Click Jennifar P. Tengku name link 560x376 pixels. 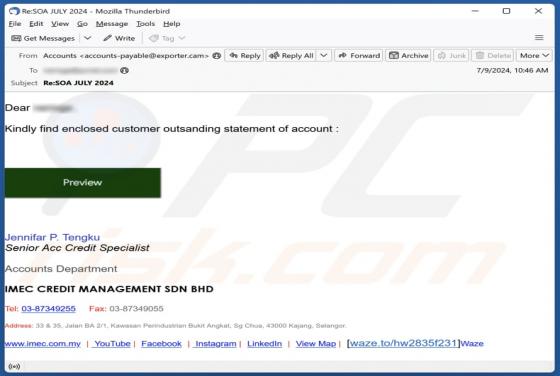coord(52,237)
